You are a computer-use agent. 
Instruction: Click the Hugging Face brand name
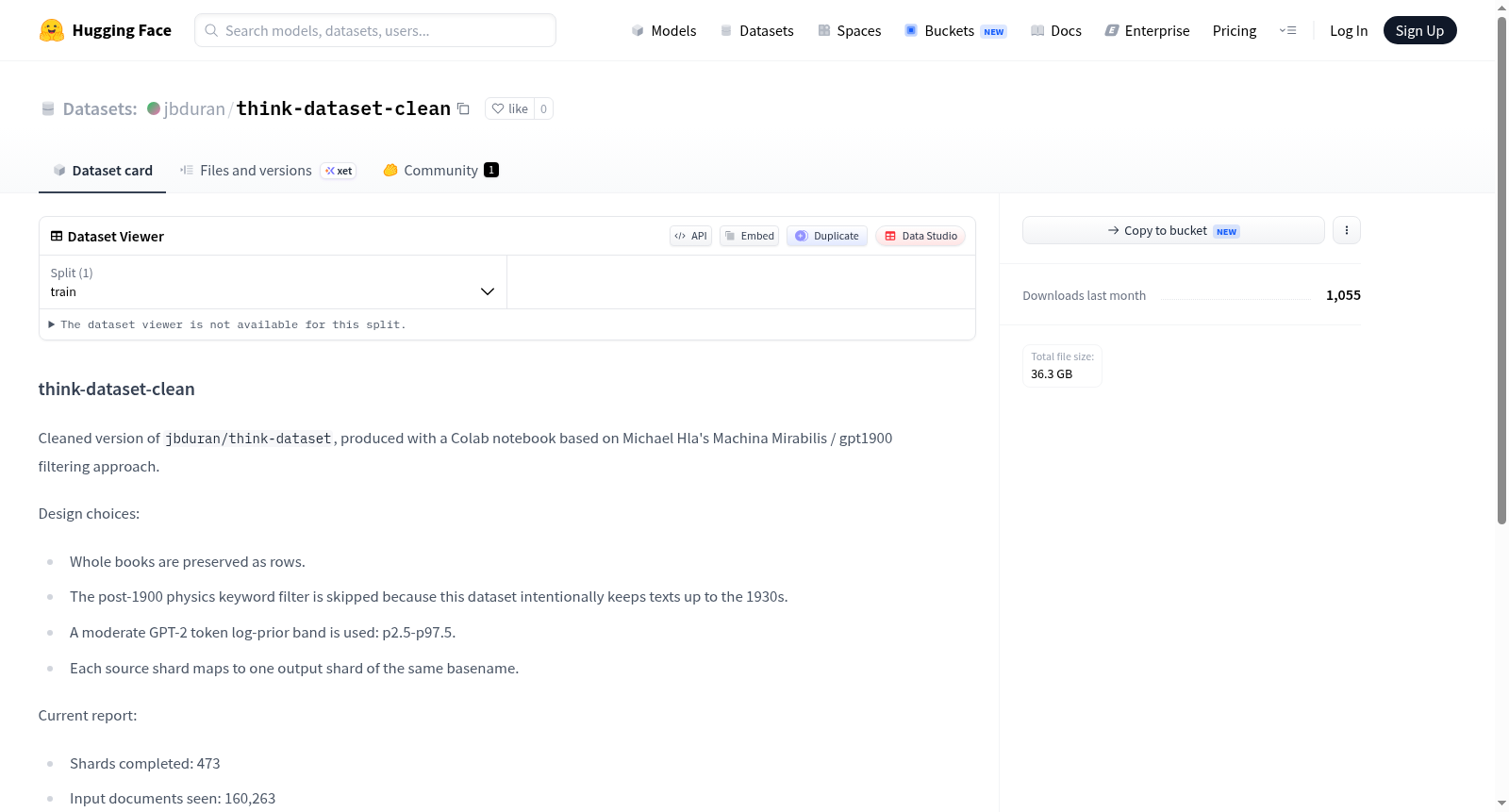coord(122,30)
